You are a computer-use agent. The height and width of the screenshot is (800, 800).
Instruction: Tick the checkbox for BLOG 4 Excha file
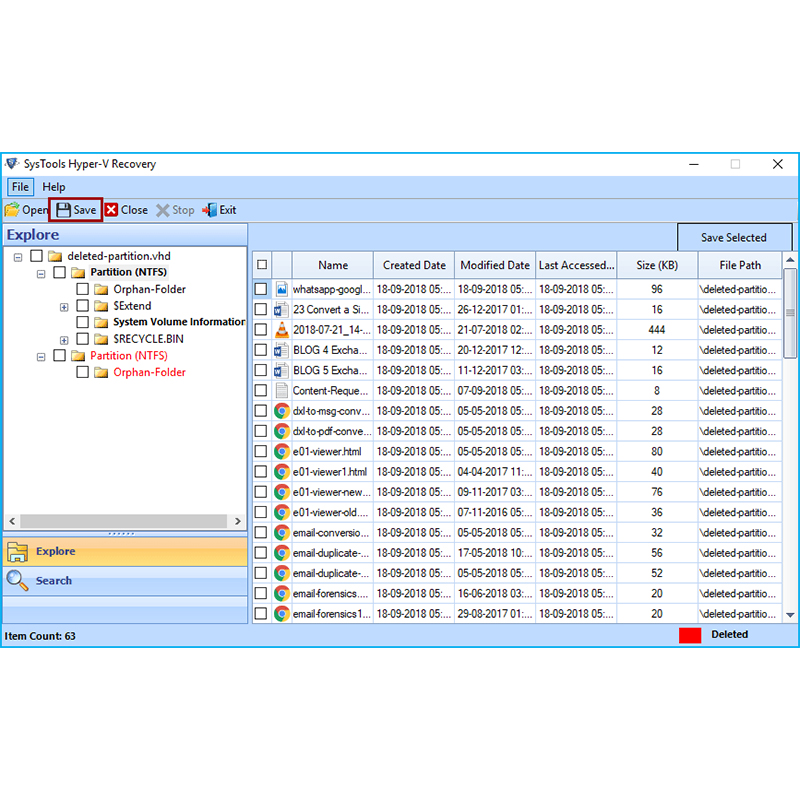261,350
